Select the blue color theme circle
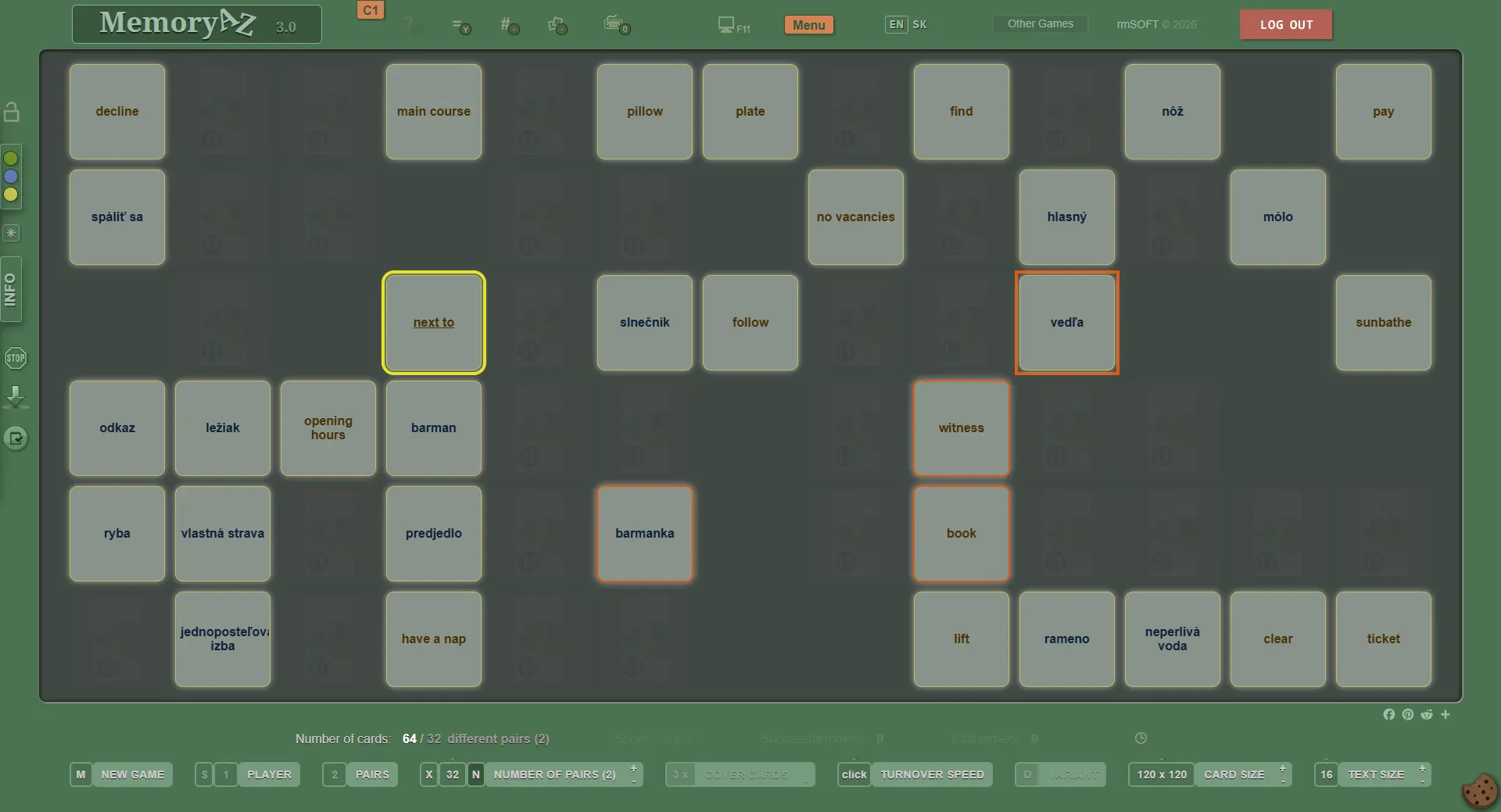The width and height of the screenshot is (1501, 812). pos(11,177)
